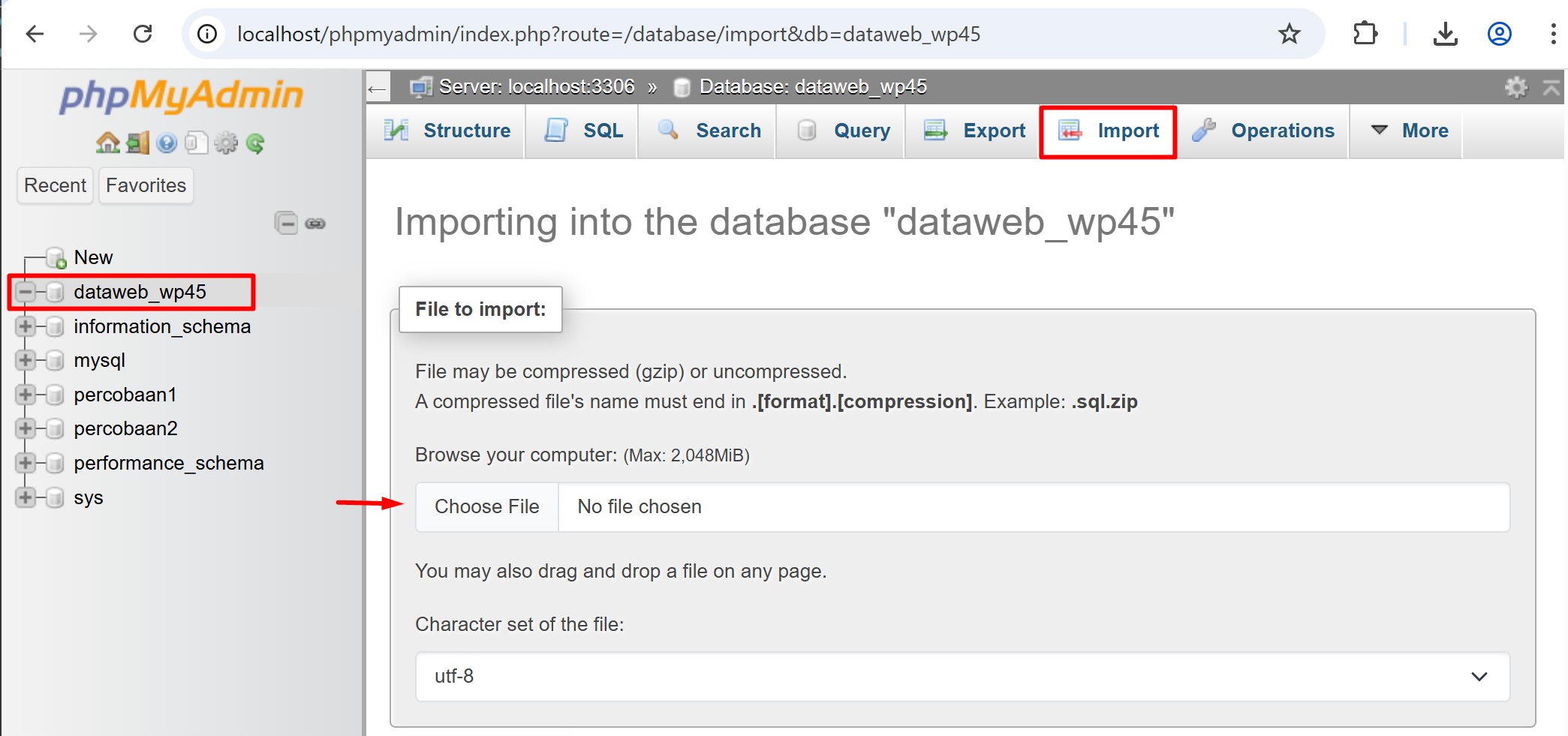Click the Choose File button
This screenshot has width=1568, height=736.
[x=486, y=507]
